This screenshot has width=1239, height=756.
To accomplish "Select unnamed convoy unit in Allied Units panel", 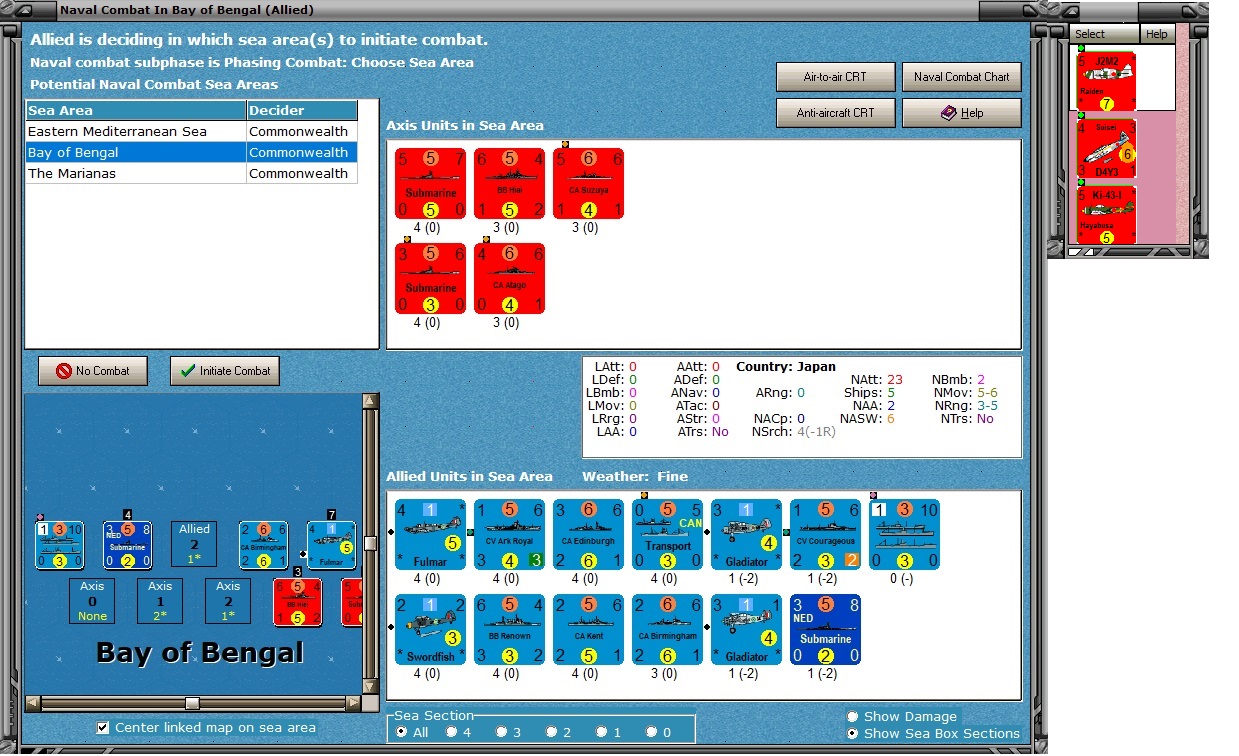I will pos(904,535).
